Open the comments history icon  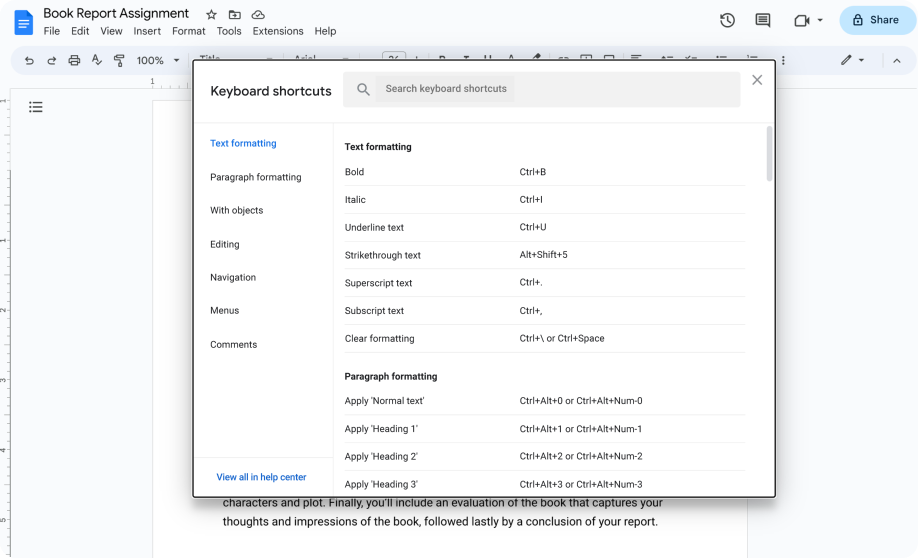coord(763,20)
